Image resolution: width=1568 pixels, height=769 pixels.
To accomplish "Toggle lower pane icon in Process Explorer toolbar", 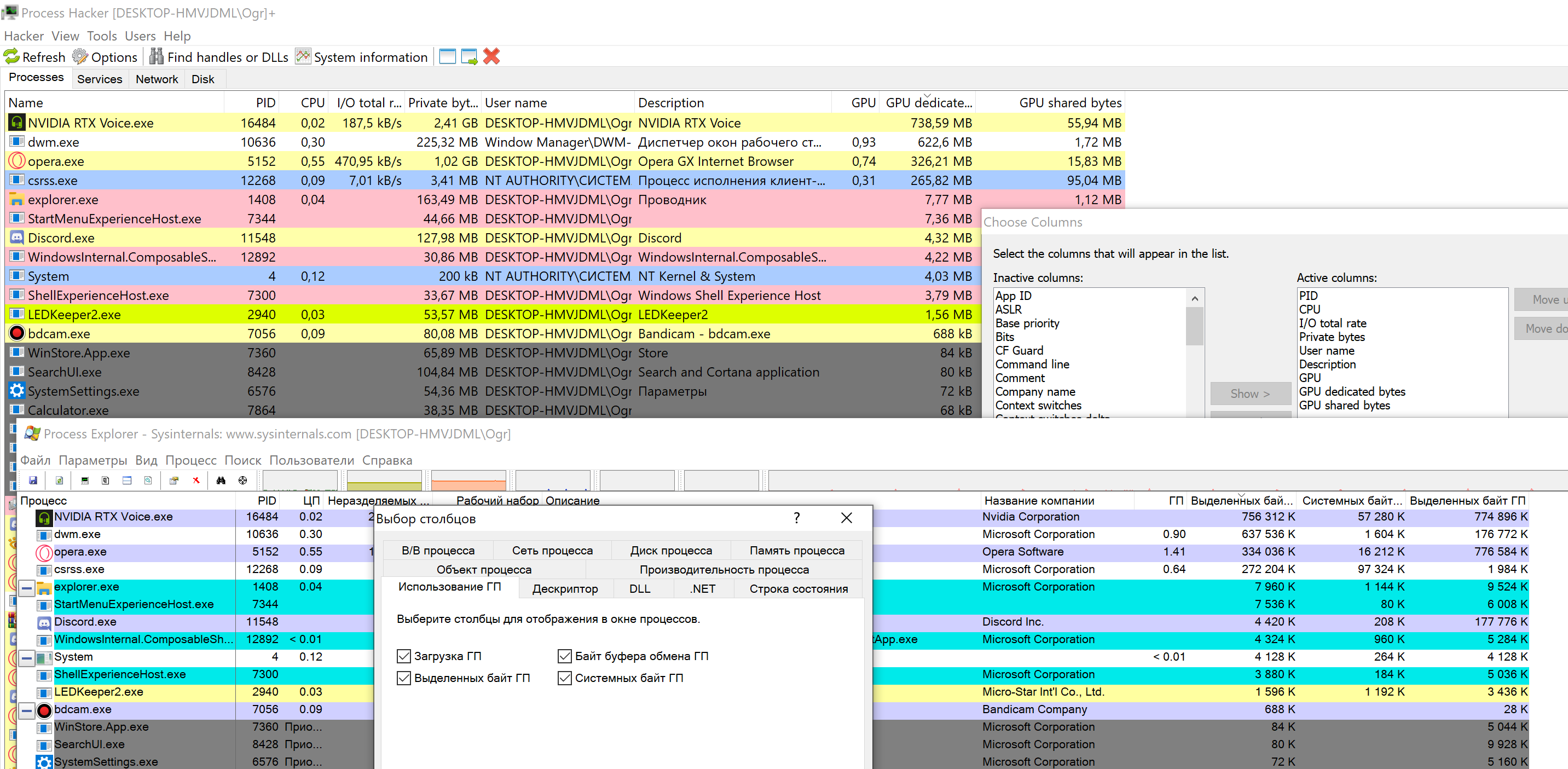I will pos(127,481).
